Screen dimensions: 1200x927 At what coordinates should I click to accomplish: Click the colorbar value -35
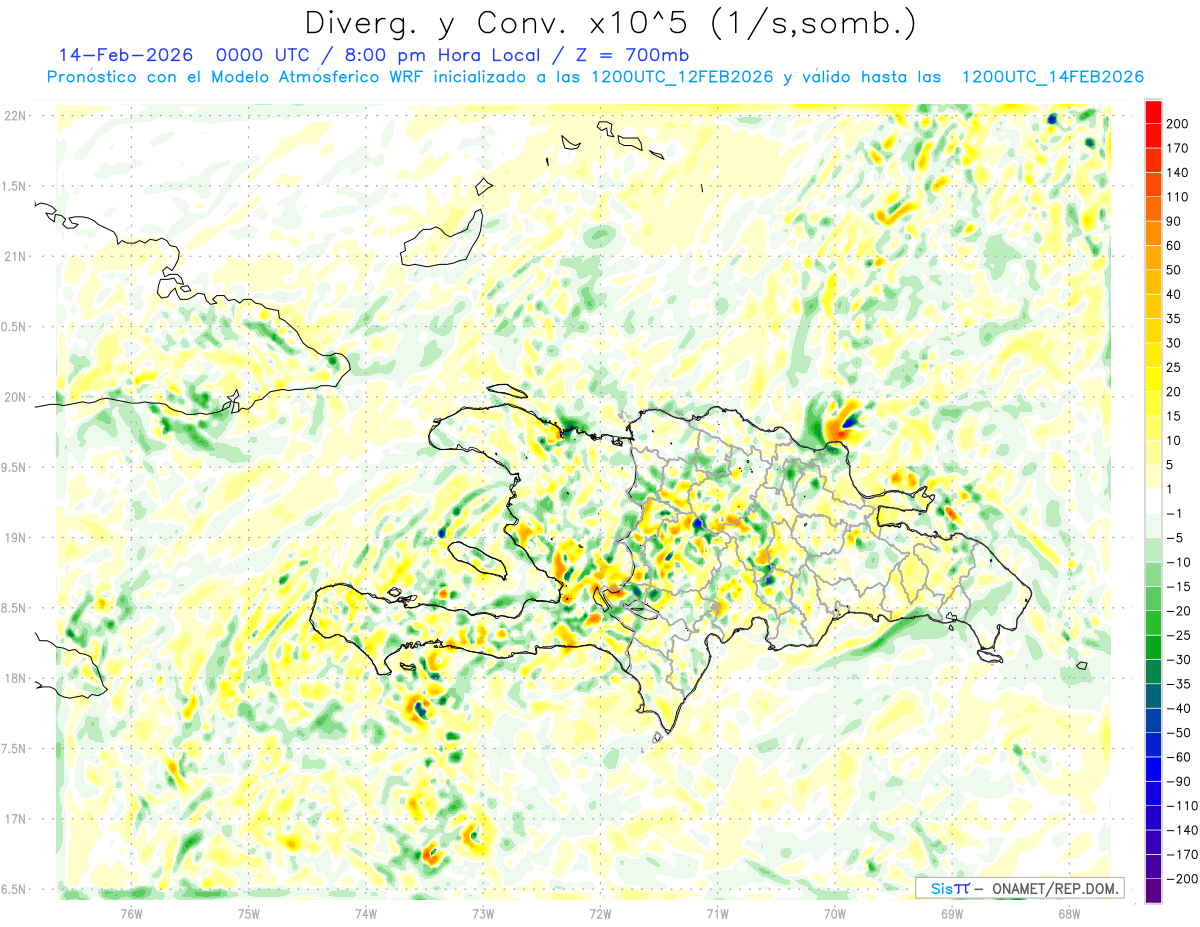1178,685
